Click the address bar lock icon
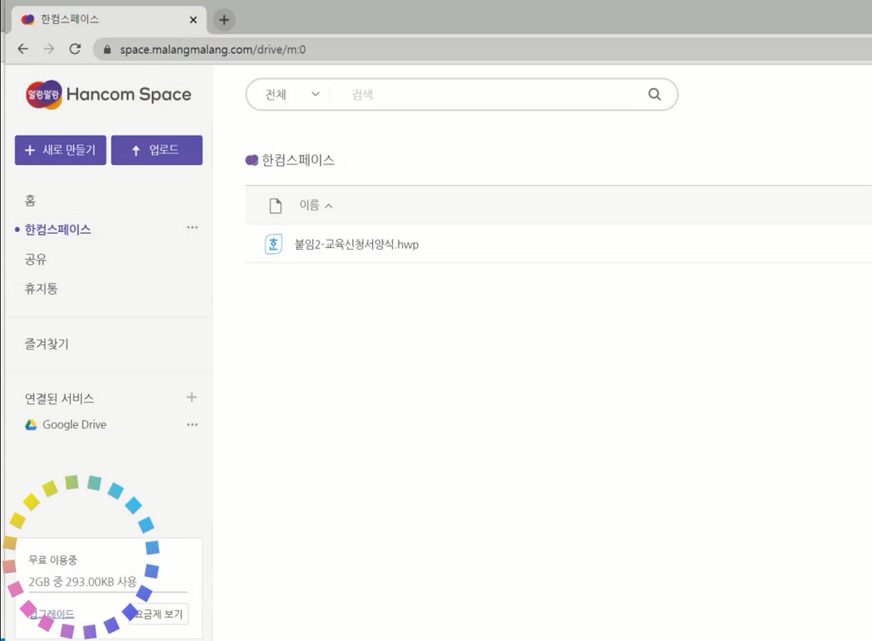 coord(107,49)
